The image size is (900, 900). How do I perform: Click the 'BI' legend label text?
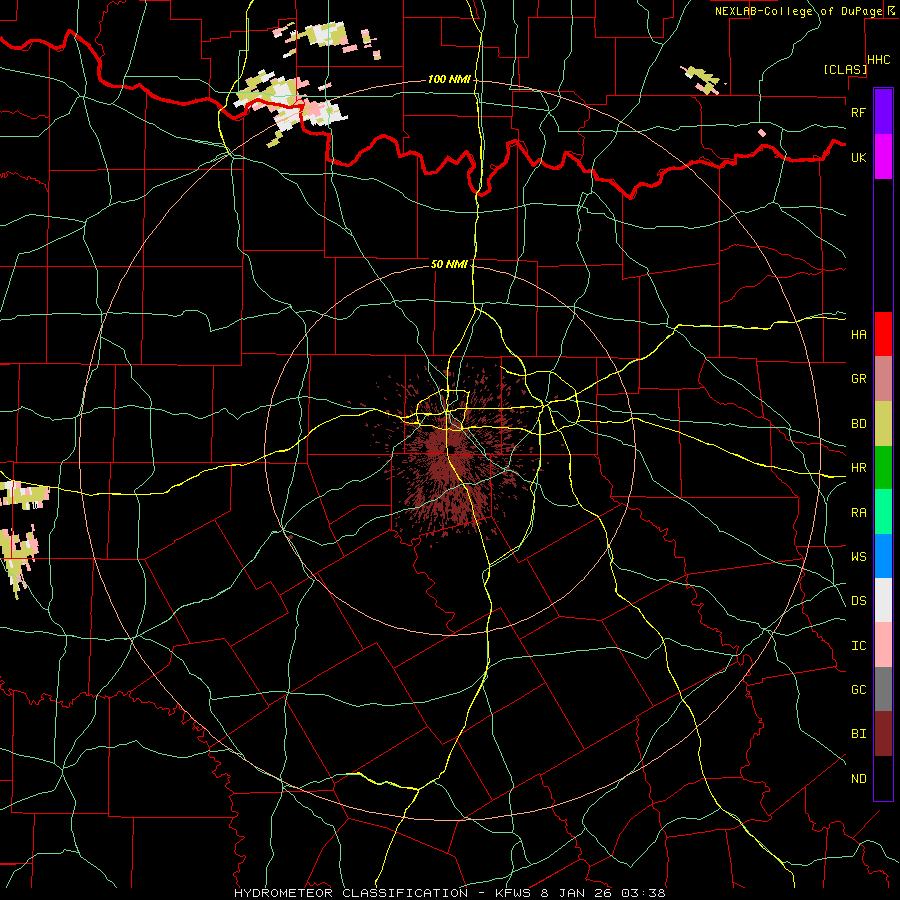click(858, 734)
